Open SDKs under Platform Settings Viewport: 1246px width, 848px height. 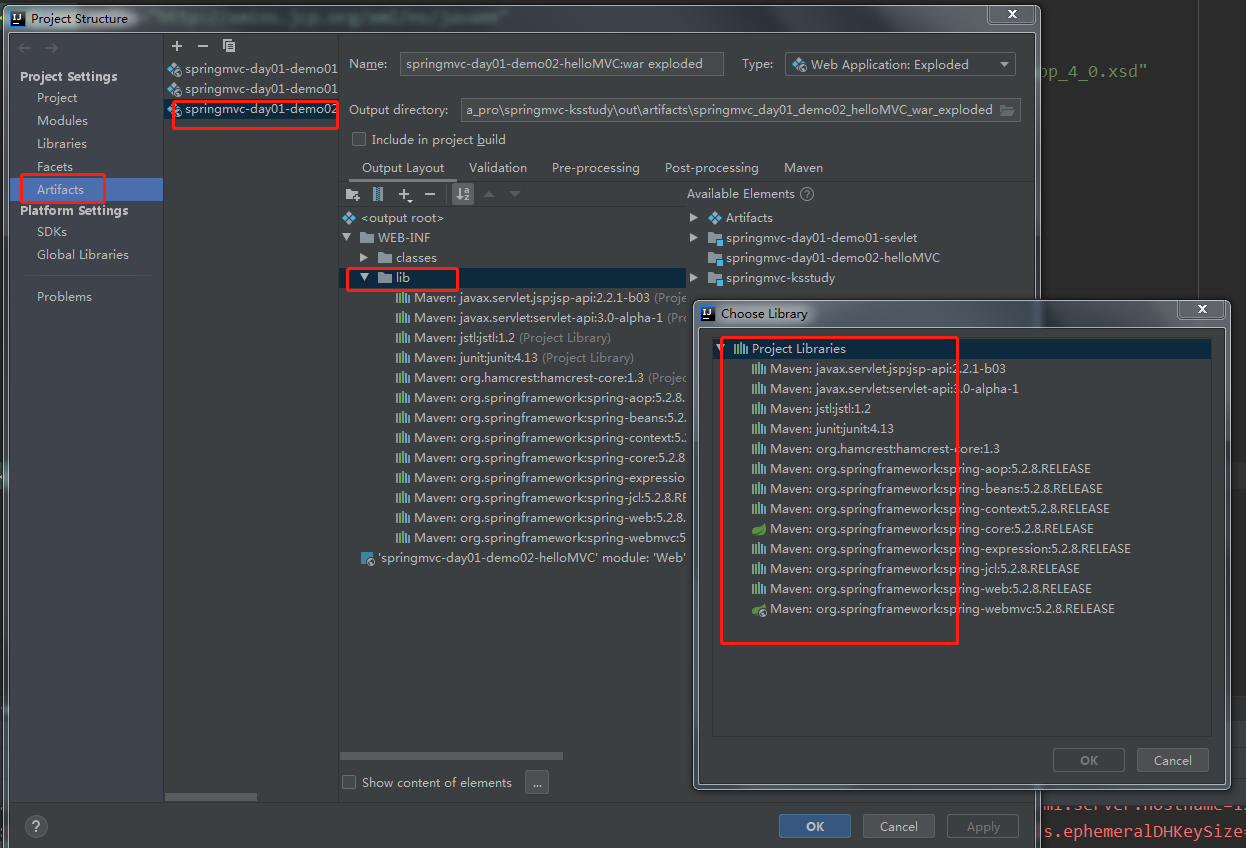52,232
